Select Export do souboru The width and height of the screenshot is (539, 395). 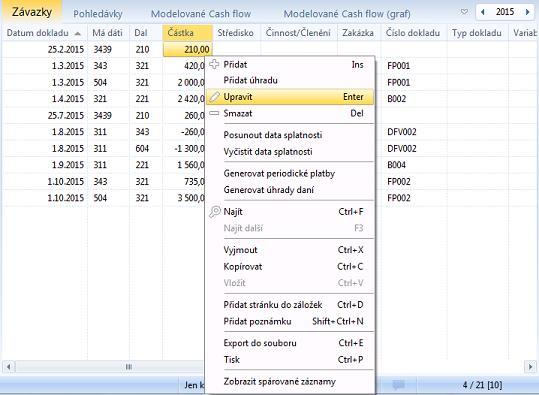289,343
